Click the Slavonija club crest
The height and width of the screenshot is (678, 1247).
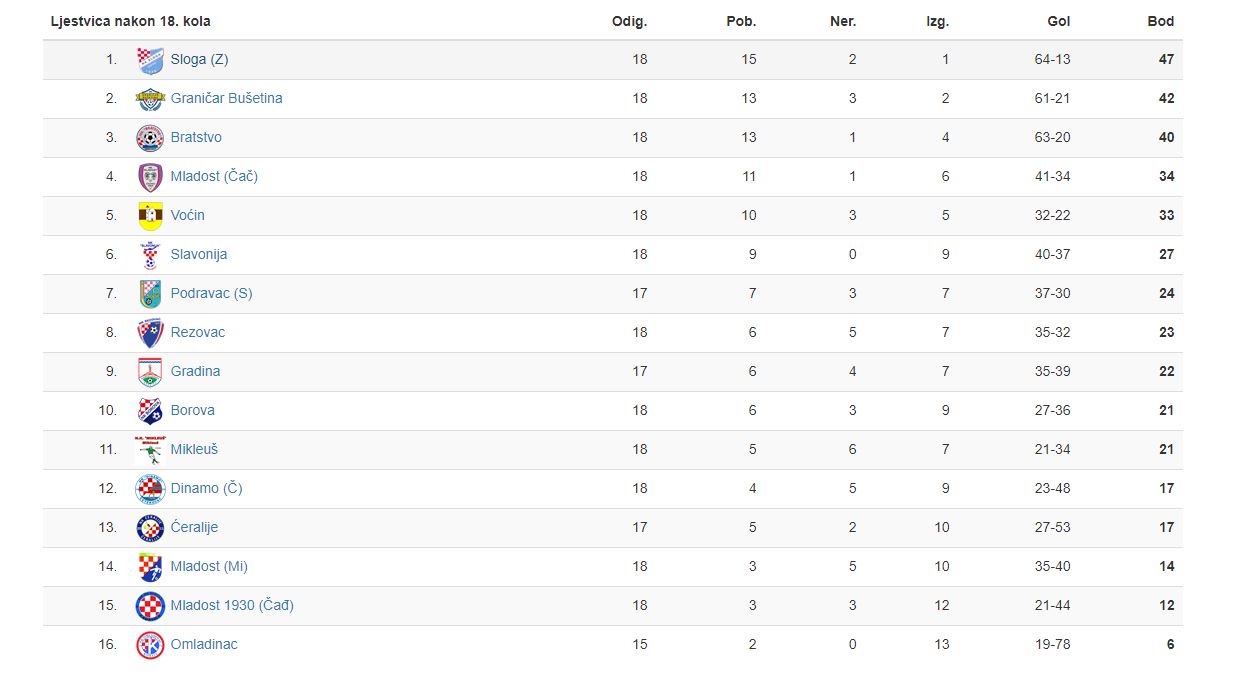click(x=150, y=255)
